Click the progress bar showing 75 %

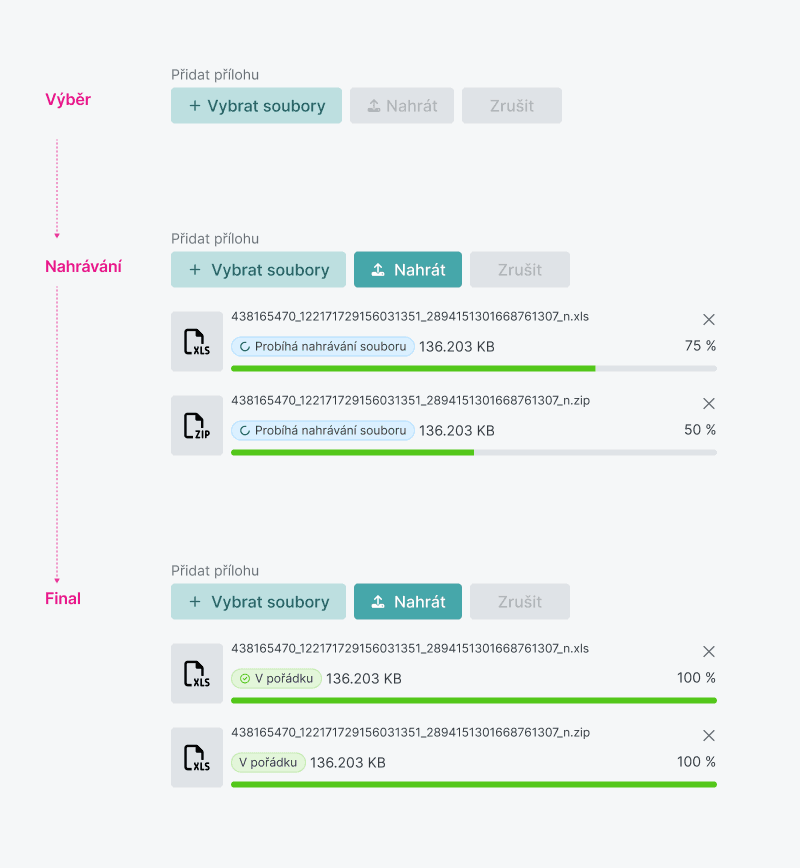point(473,368)
